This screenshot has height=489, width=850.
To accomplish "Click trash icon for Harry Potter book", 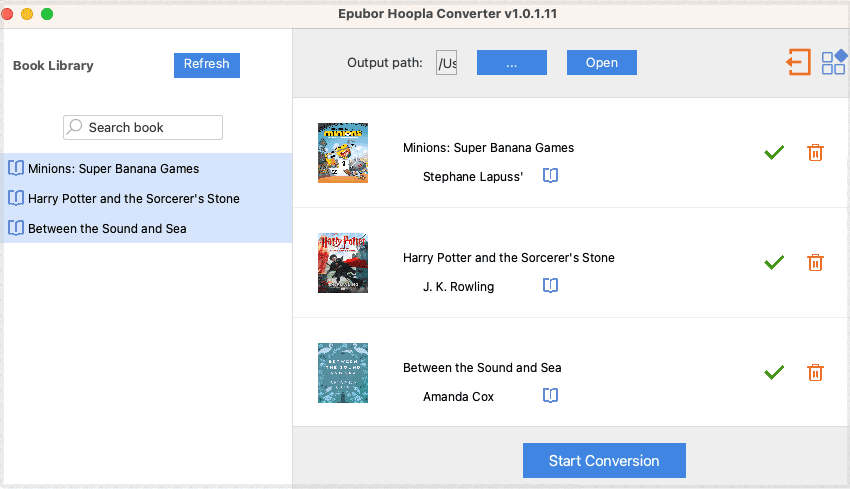I will click(815, 262).
